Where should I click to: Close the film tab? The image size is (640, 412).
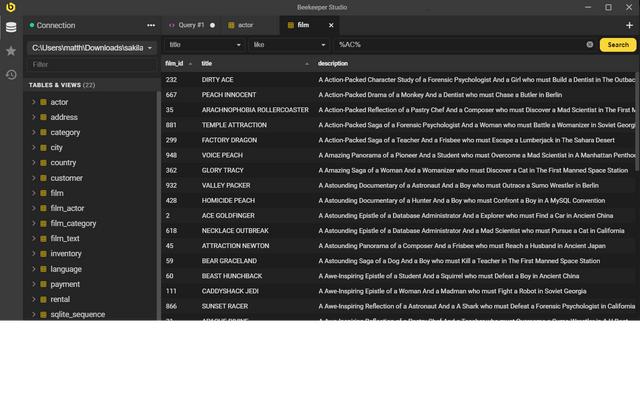(x=331, y=25)
